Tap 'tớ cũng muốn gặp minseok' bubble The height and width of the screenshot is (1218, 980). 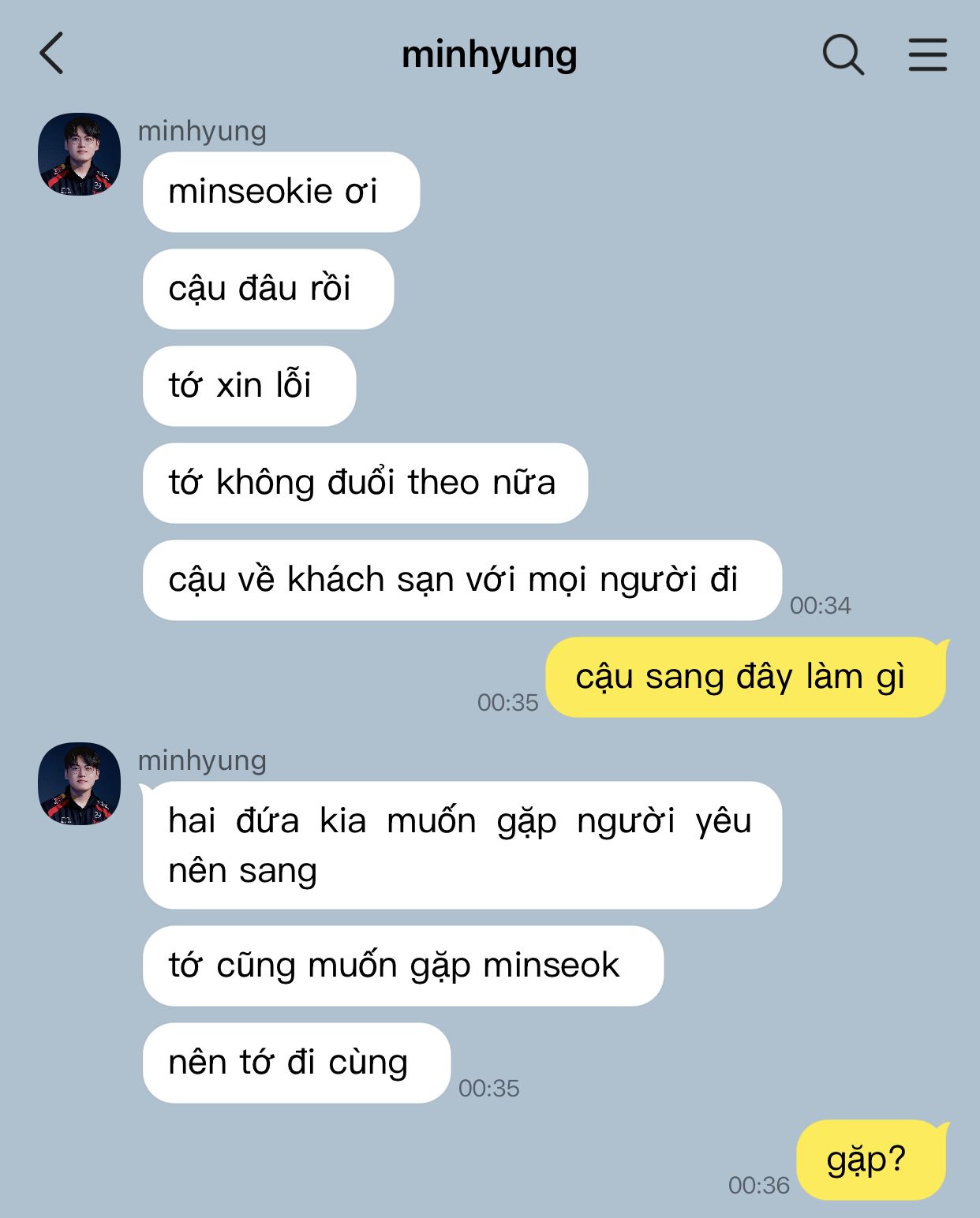(x=403, y=966)
